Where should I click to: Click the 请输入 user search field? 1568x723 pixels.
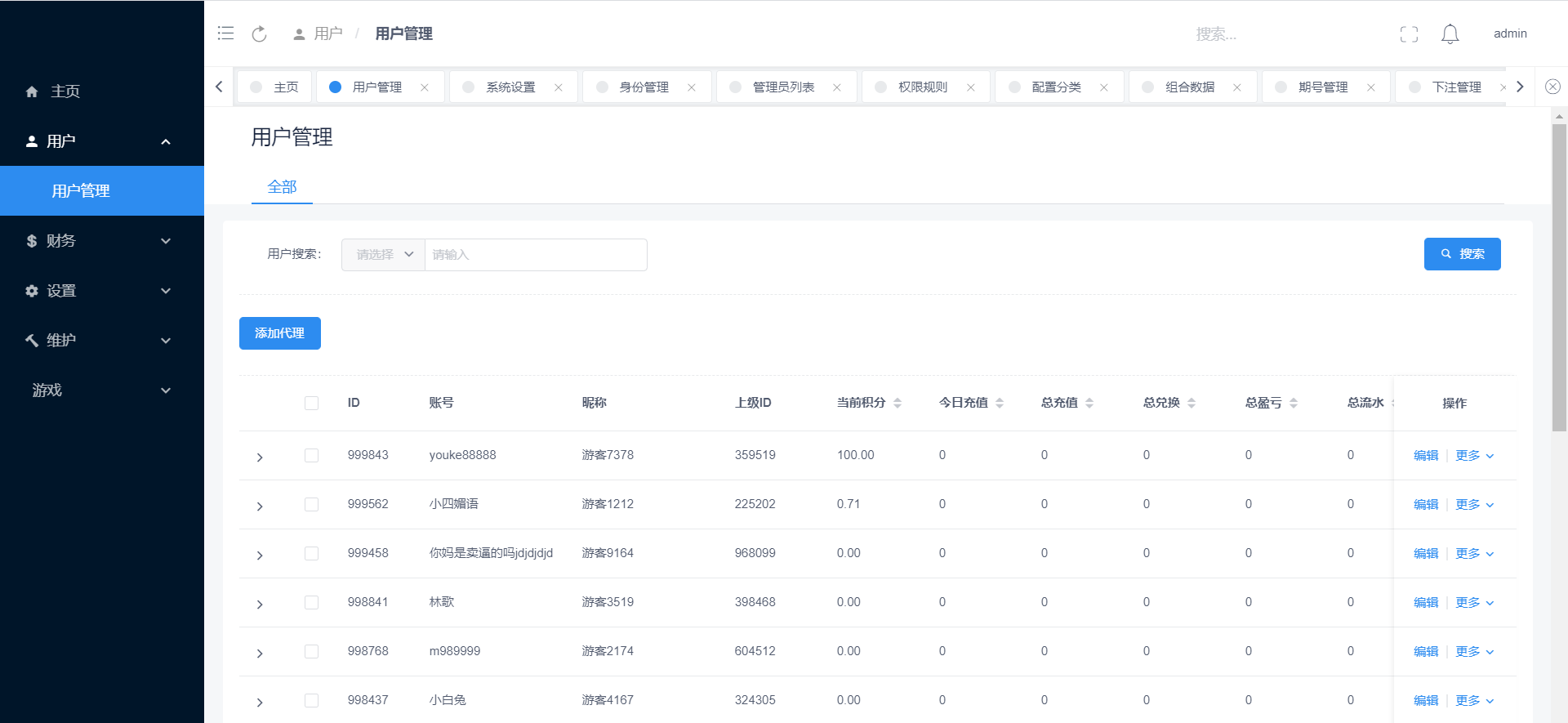[535, 255]
